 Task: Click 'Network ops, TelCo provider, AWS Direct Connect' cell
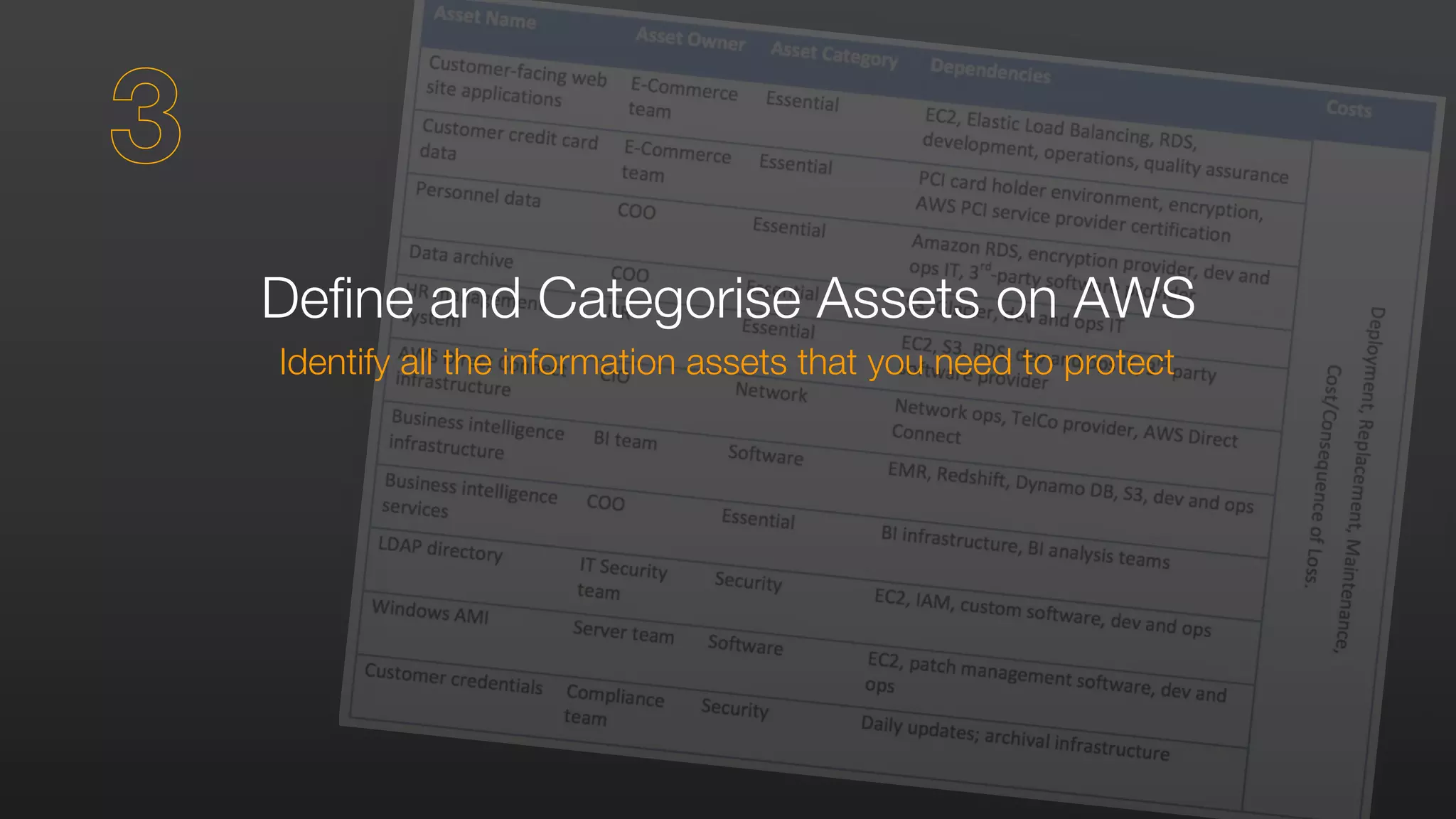pyautogui.click(x=1064, y=423)
